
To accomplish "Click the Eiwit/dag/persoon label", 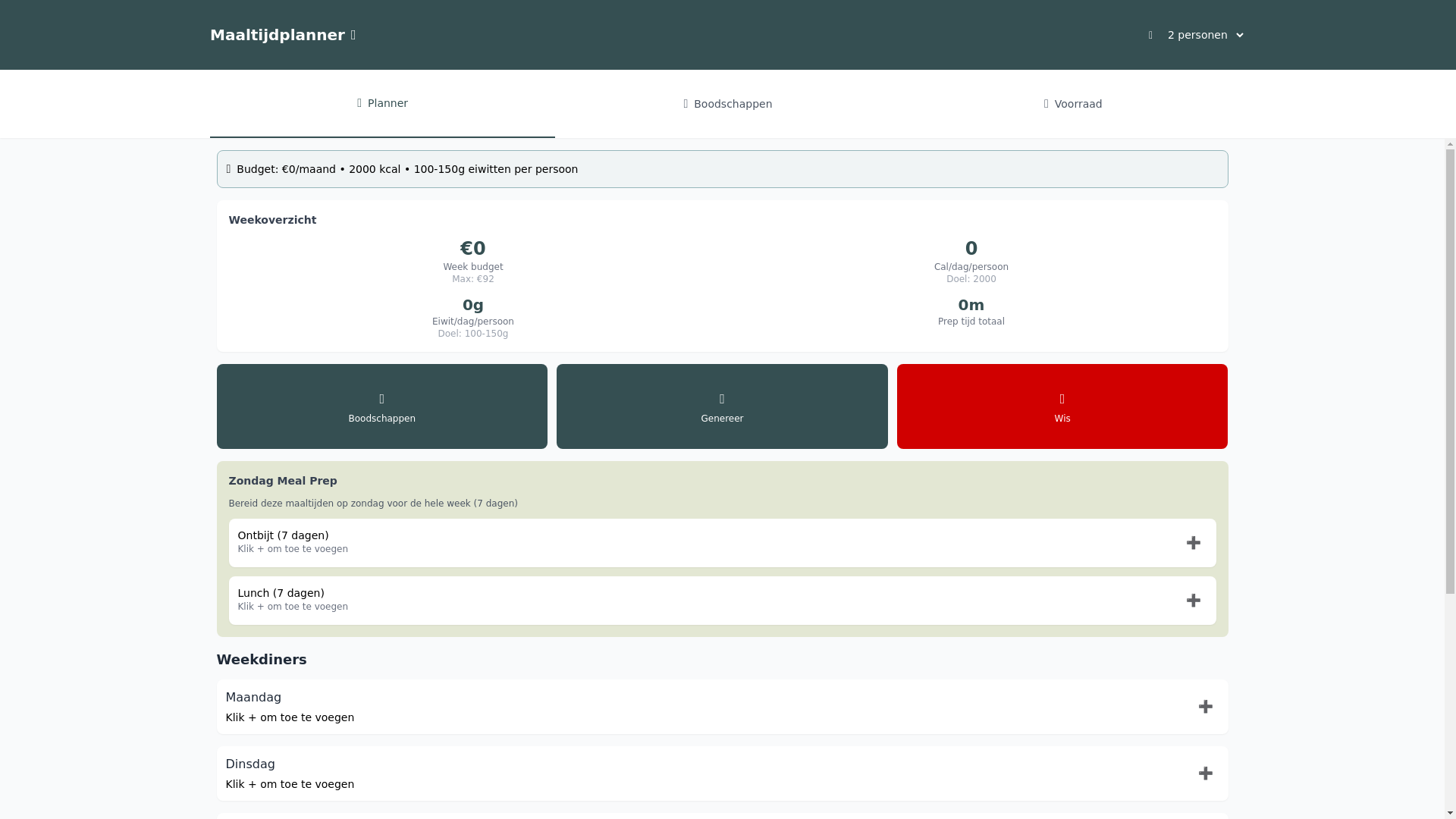I will (473, 322).
